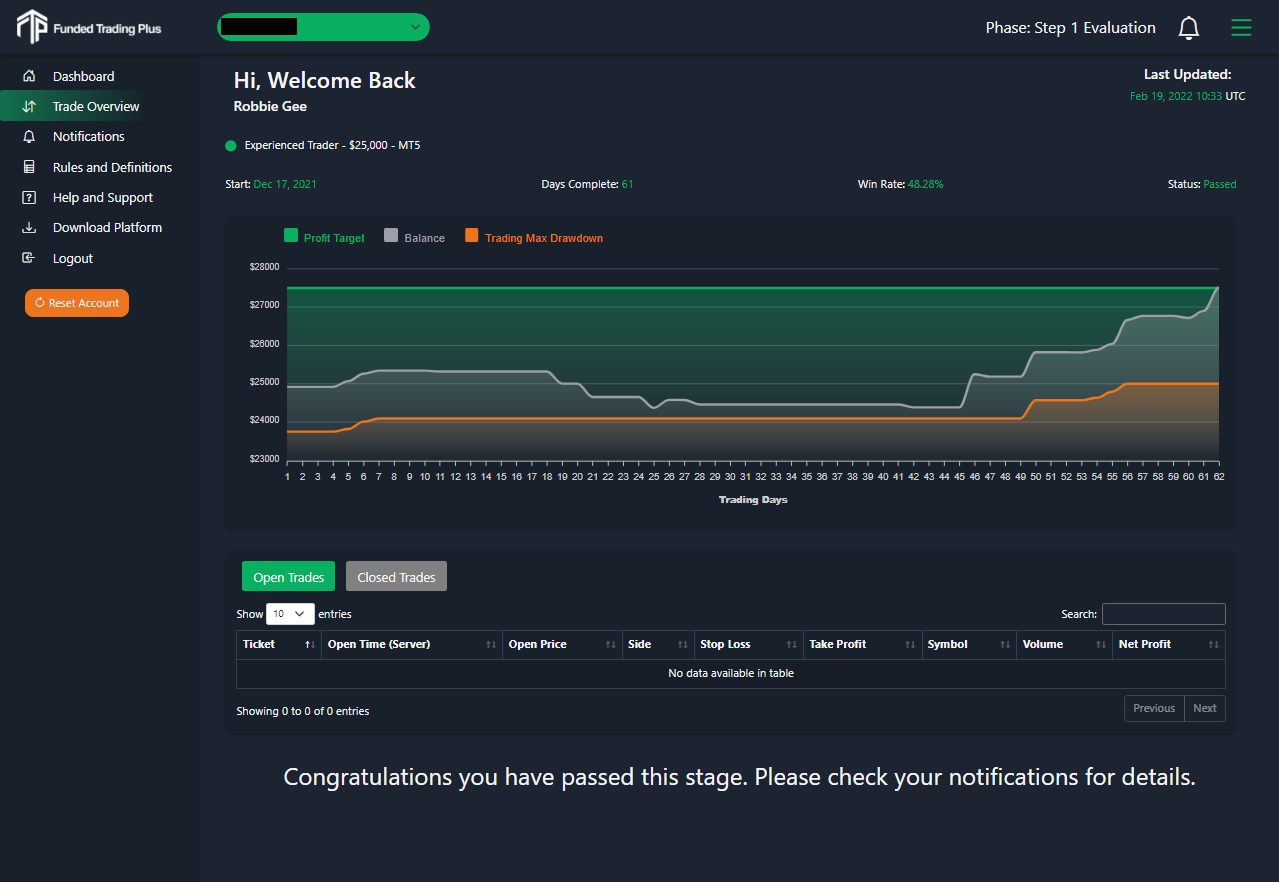This screenshot has height=882, width=1279.
Task: Click trading day 62 on chart axis
Action: pyautogui.click(x=1219, y=477)
